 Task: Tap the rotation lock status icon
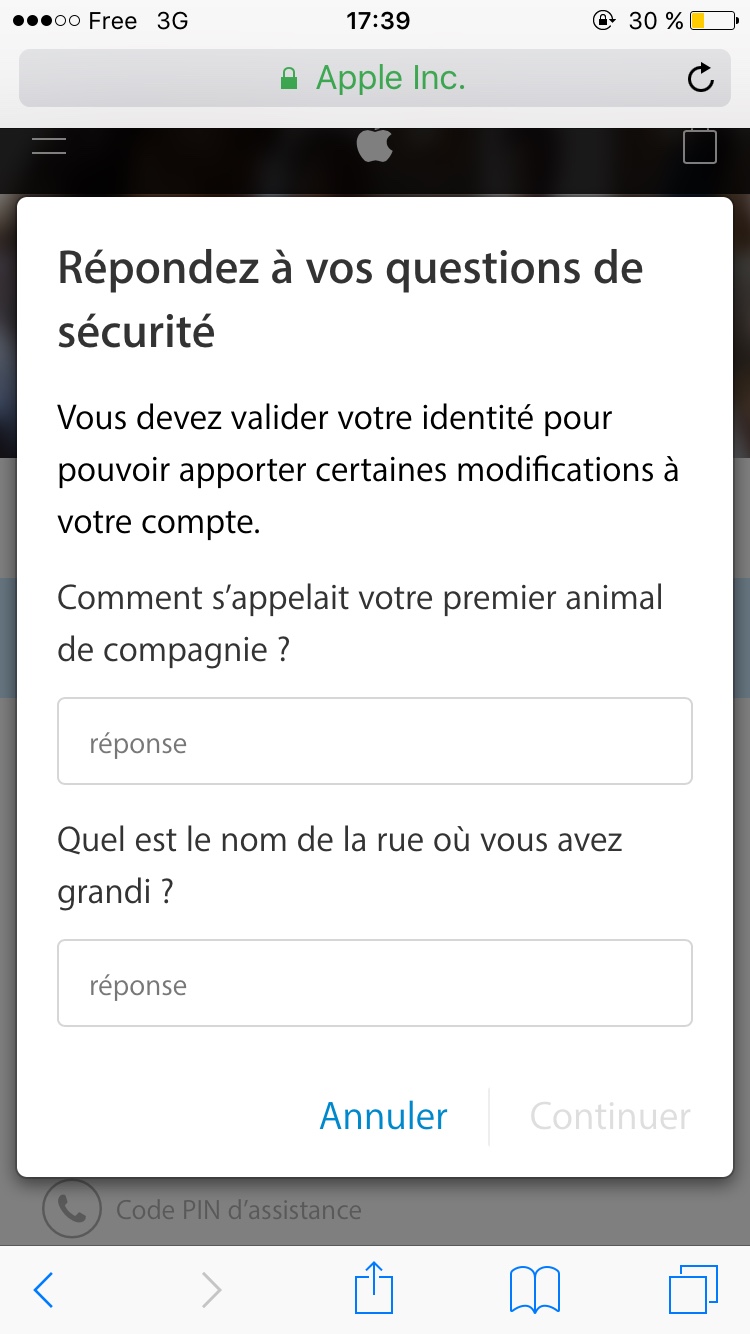pos(603,20)
